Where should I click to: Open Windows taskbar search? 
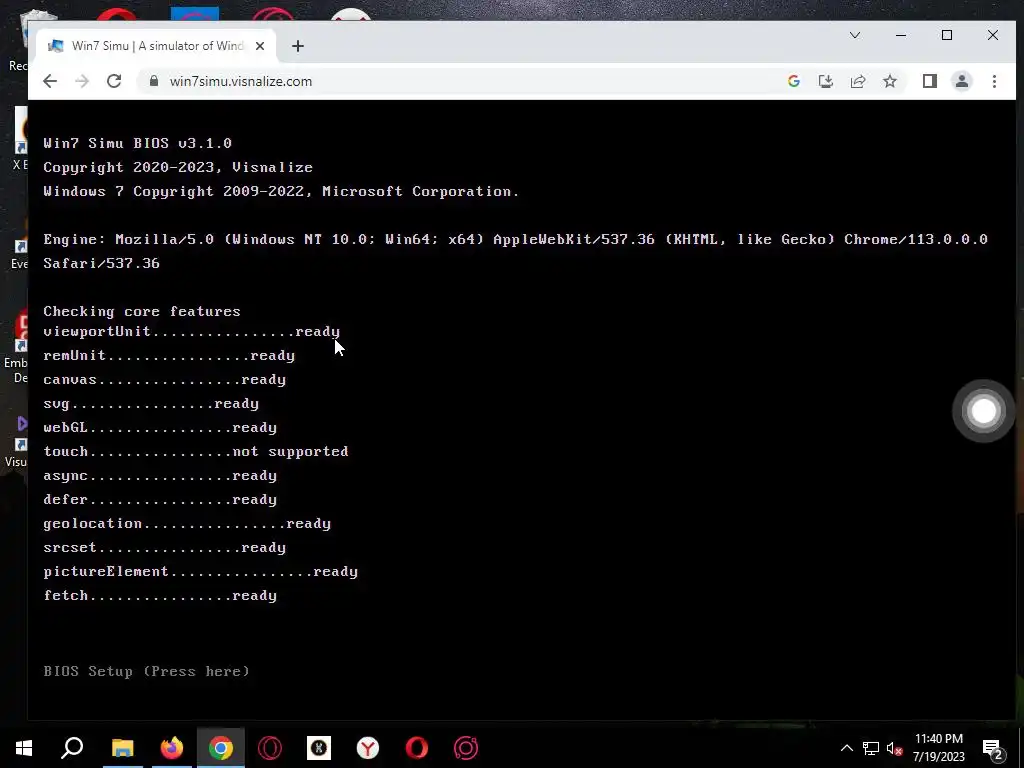click(x=72, y=748)
